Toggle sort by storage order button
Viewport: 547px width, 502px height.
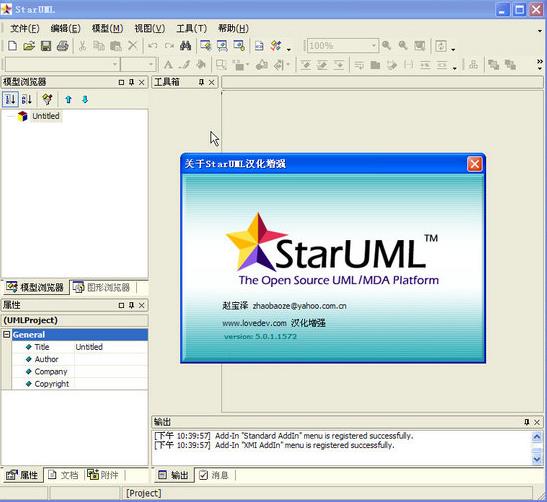(x=10, y=99)
